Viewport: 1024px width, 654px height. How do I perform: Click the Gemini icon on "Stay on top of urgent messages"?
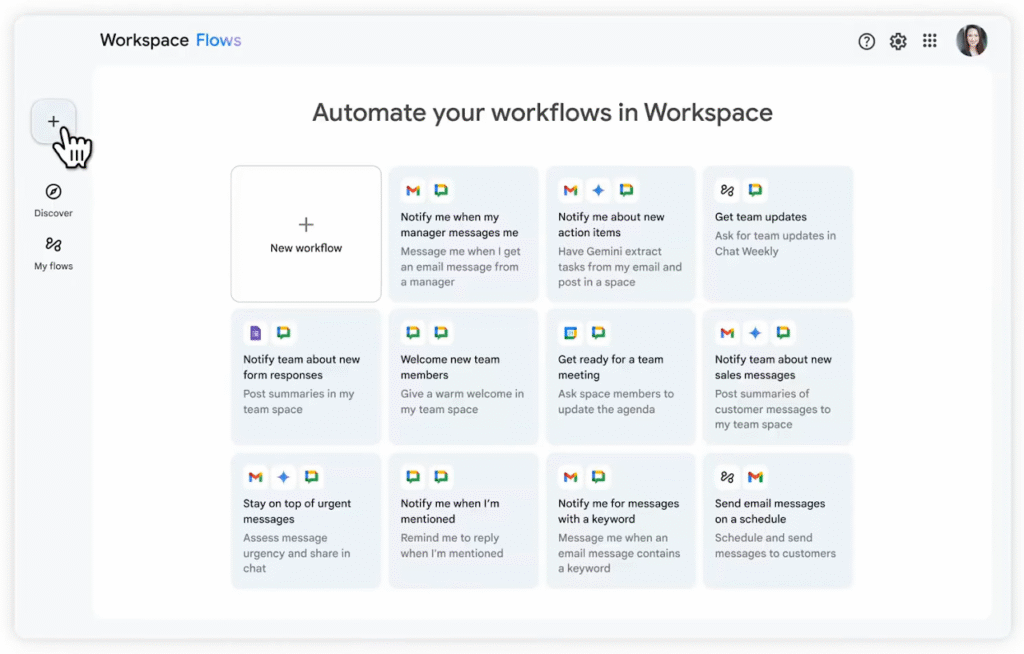[284, 477]
